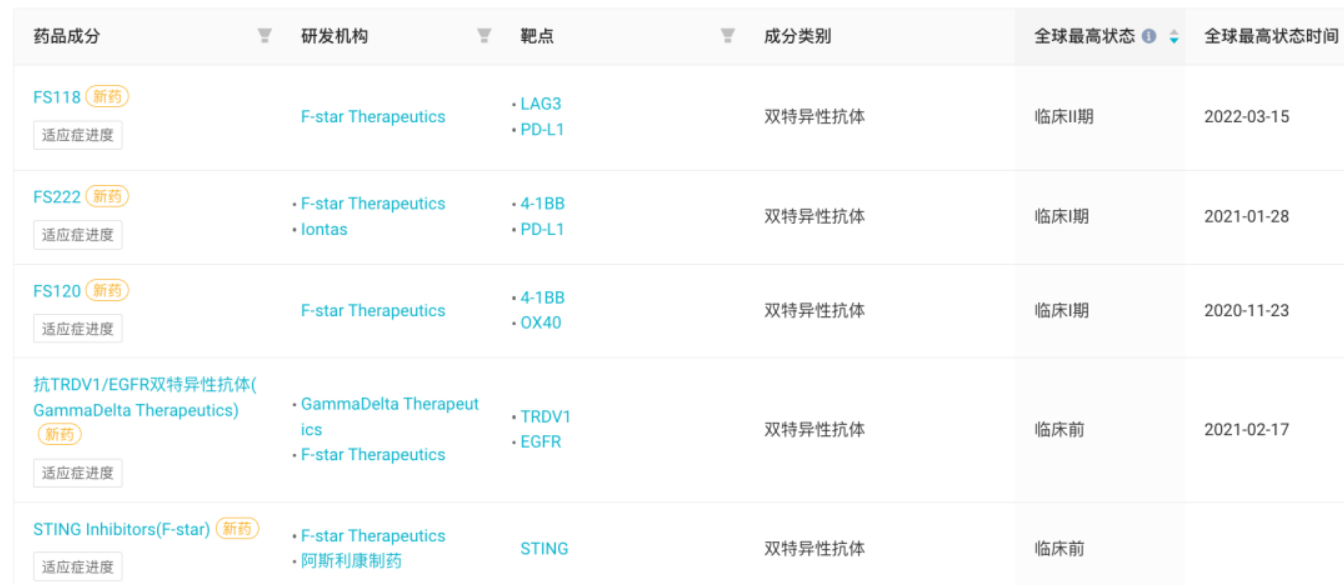1344x585 pixels.
Task: Click the 靶点 column filter funnel icon
Action: coord(728,36)
